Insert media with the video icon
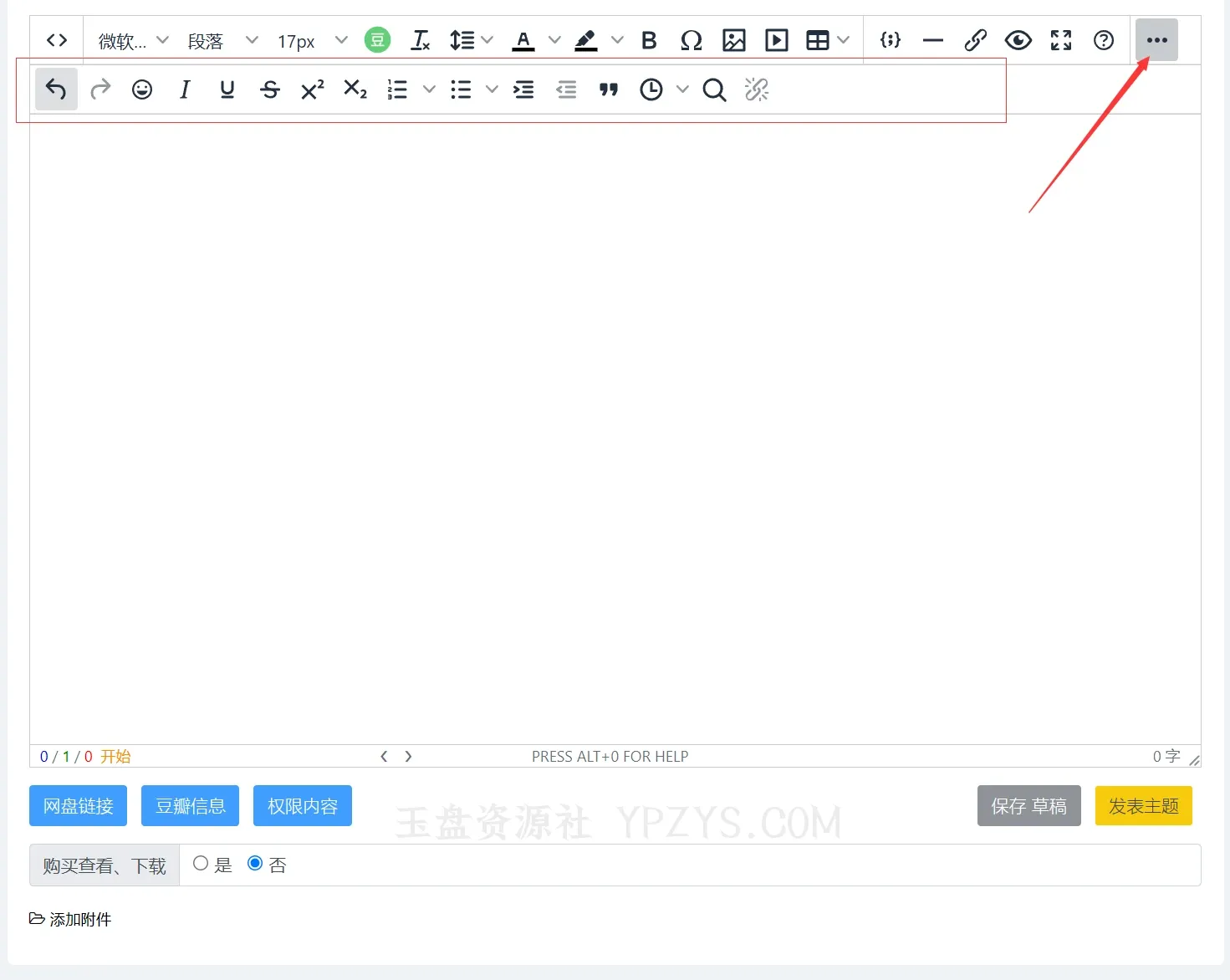This screenshot has height=980, width=1230. pos(776,40)
